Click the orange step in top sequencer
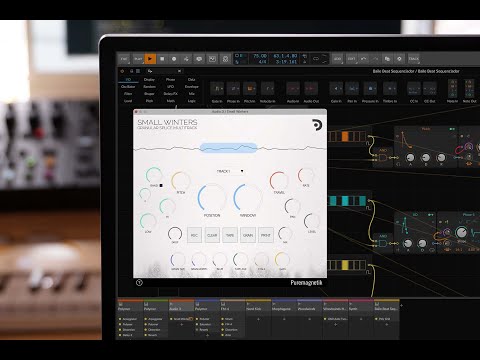Image resolution: width=480 pixels, height=360 pixels. click(x=345, y=136)
